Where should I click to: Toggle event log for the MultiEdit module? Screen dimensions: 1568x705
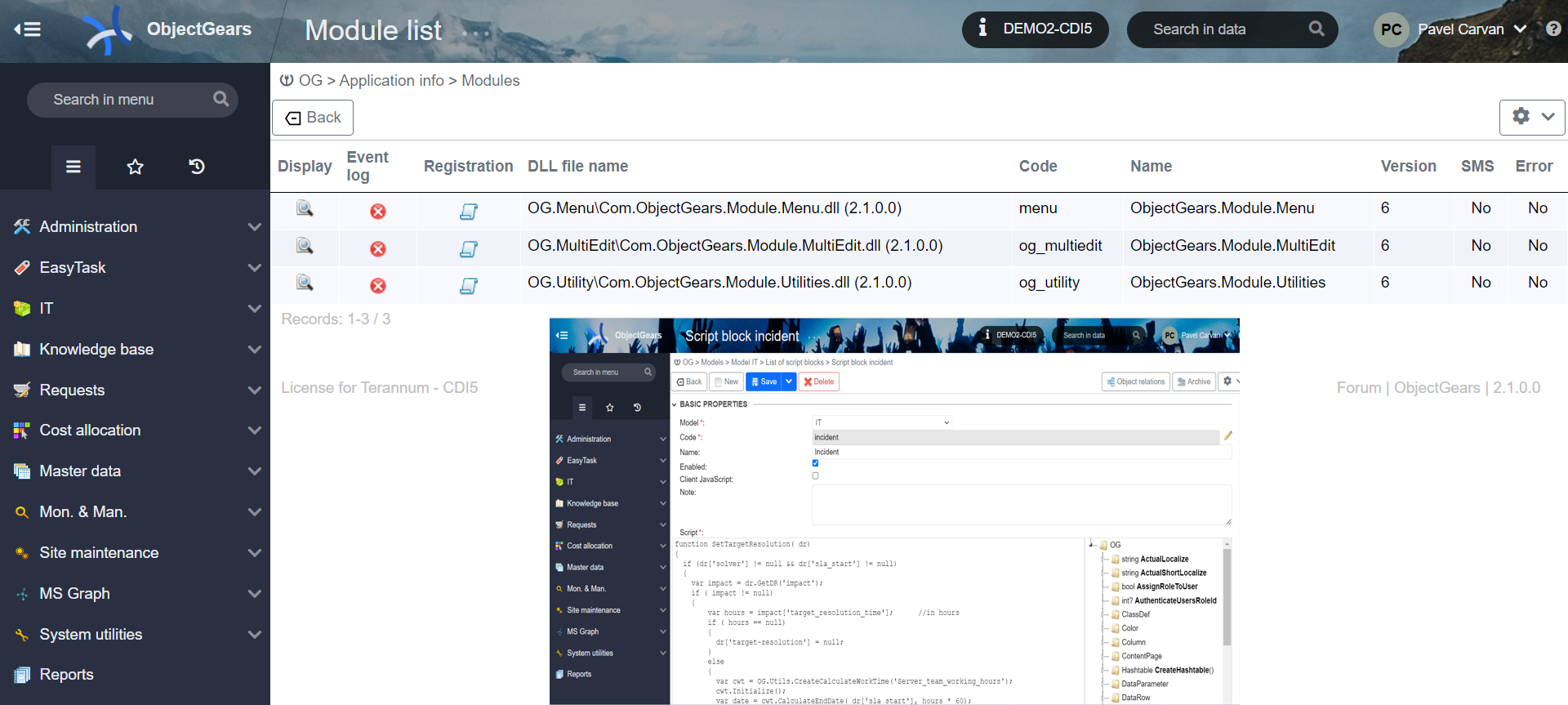[x=378, y=249]
